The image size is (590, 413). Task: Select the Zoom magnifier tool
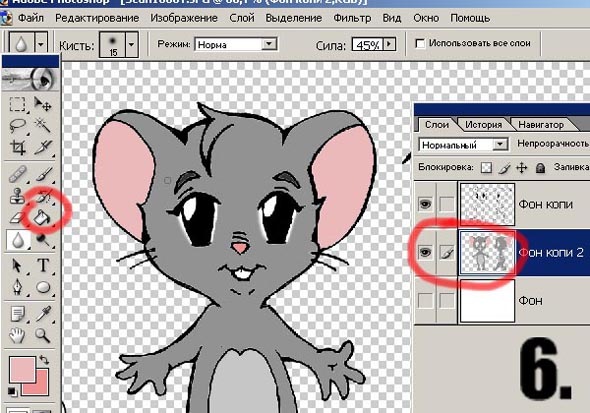pos(43,335)
